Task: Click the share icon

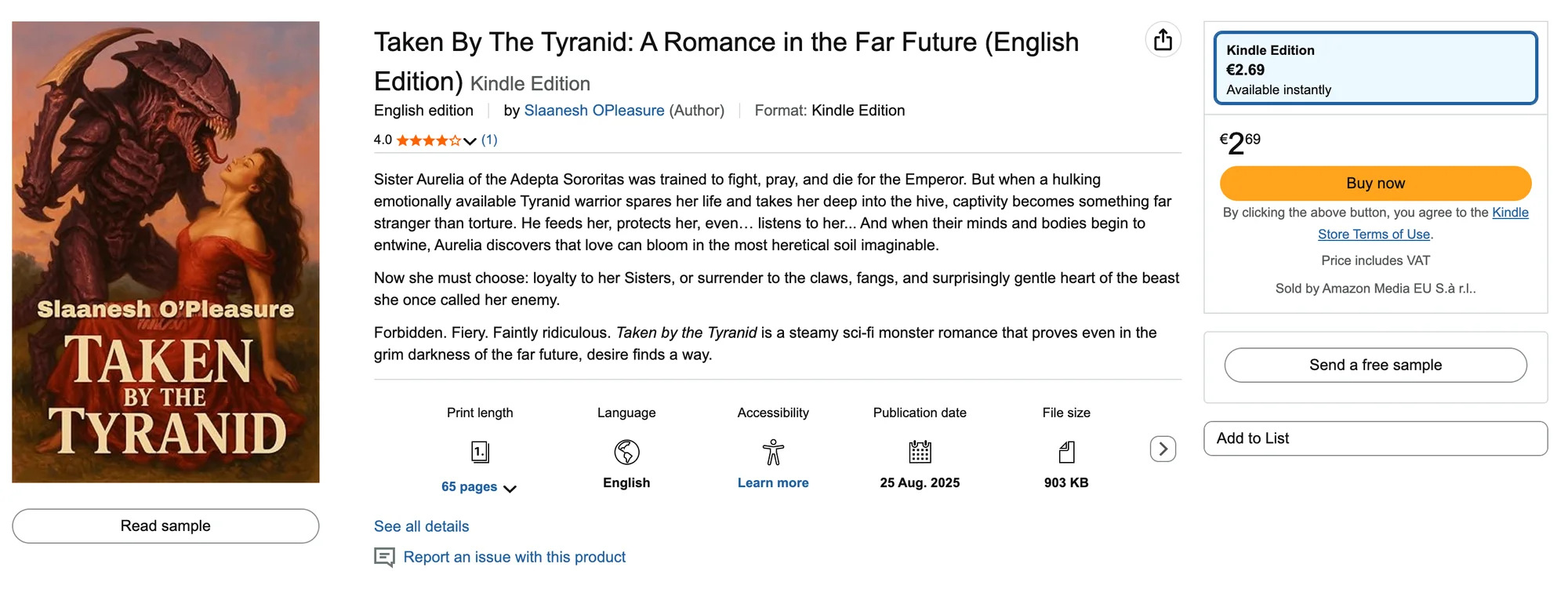Action: coord(1163,39)
